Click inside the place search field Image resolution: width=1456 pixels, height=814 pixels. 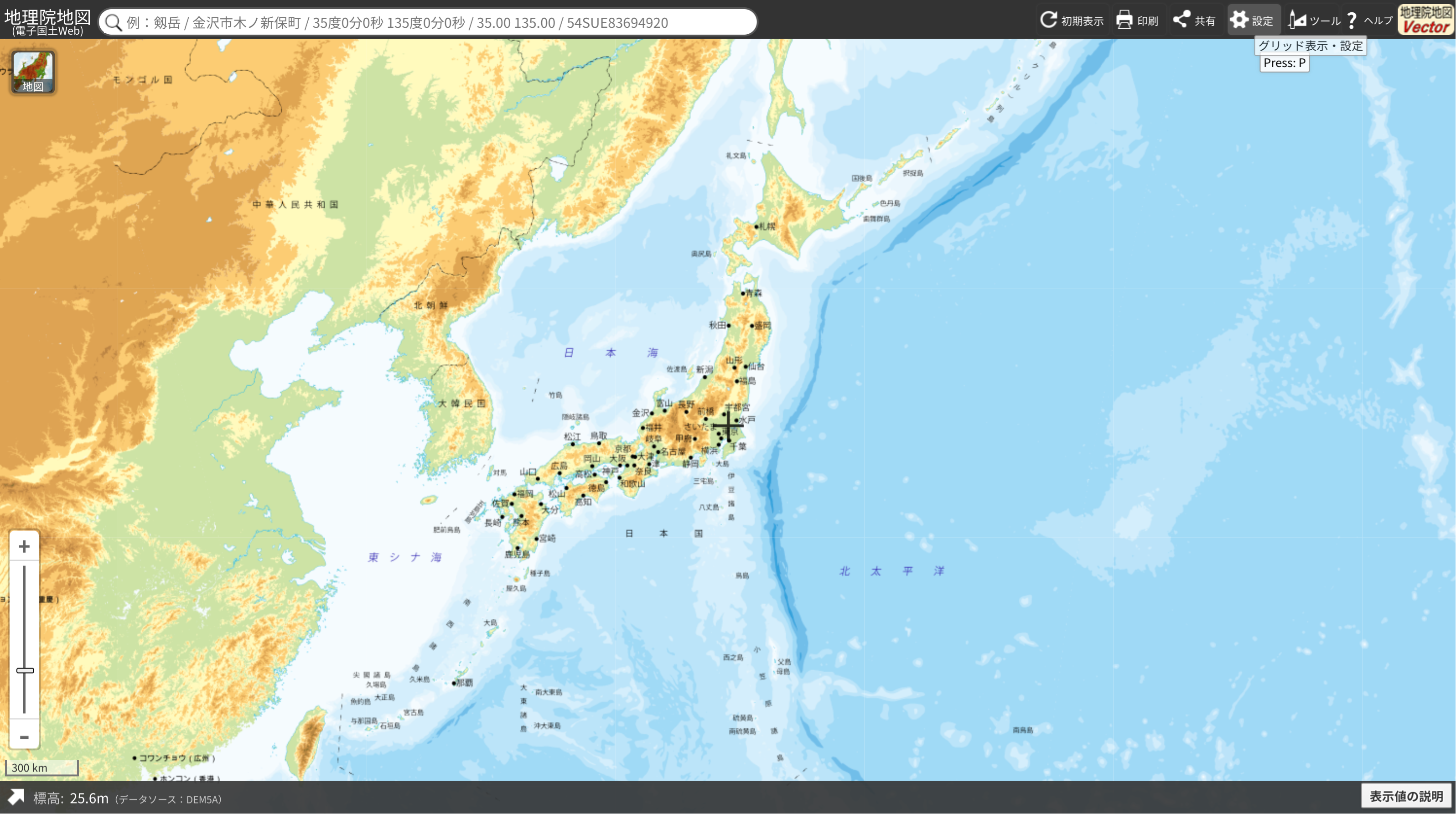[x=430, y=23]
